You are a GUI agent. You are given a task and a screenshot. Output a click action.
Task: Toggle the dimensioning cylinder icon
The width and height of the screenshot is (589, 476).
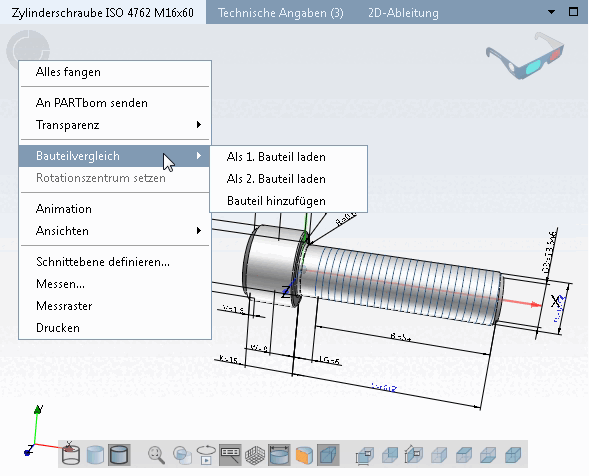point(279,455)
